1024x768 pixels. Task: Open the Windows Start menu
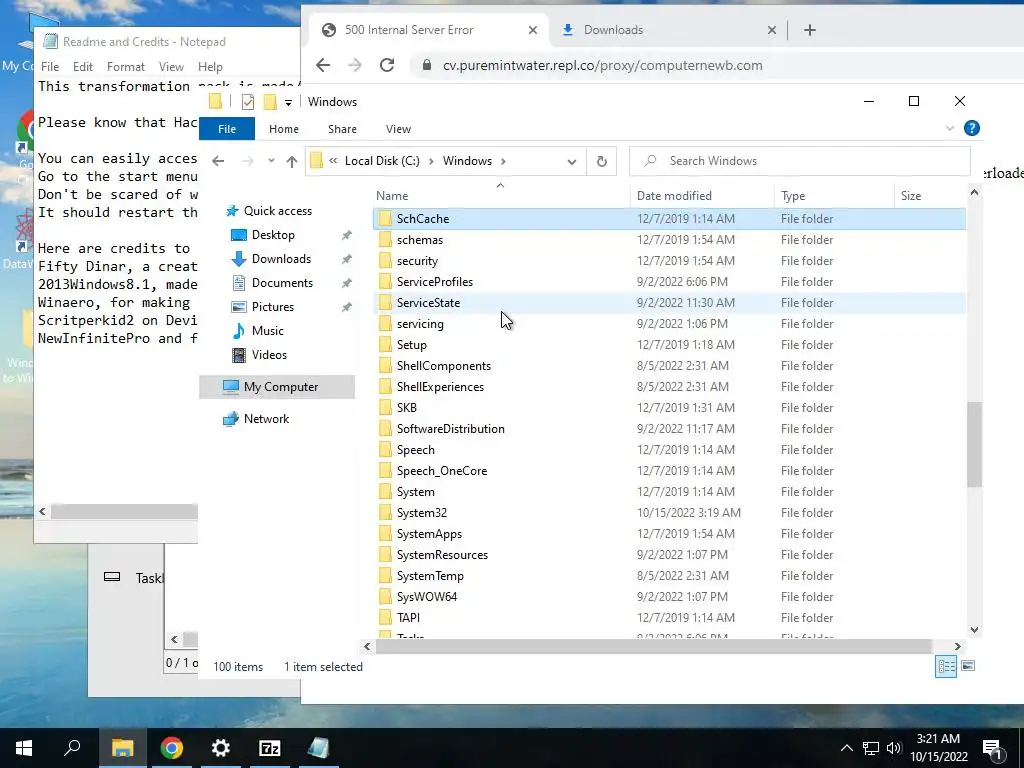tap(24, 748)
